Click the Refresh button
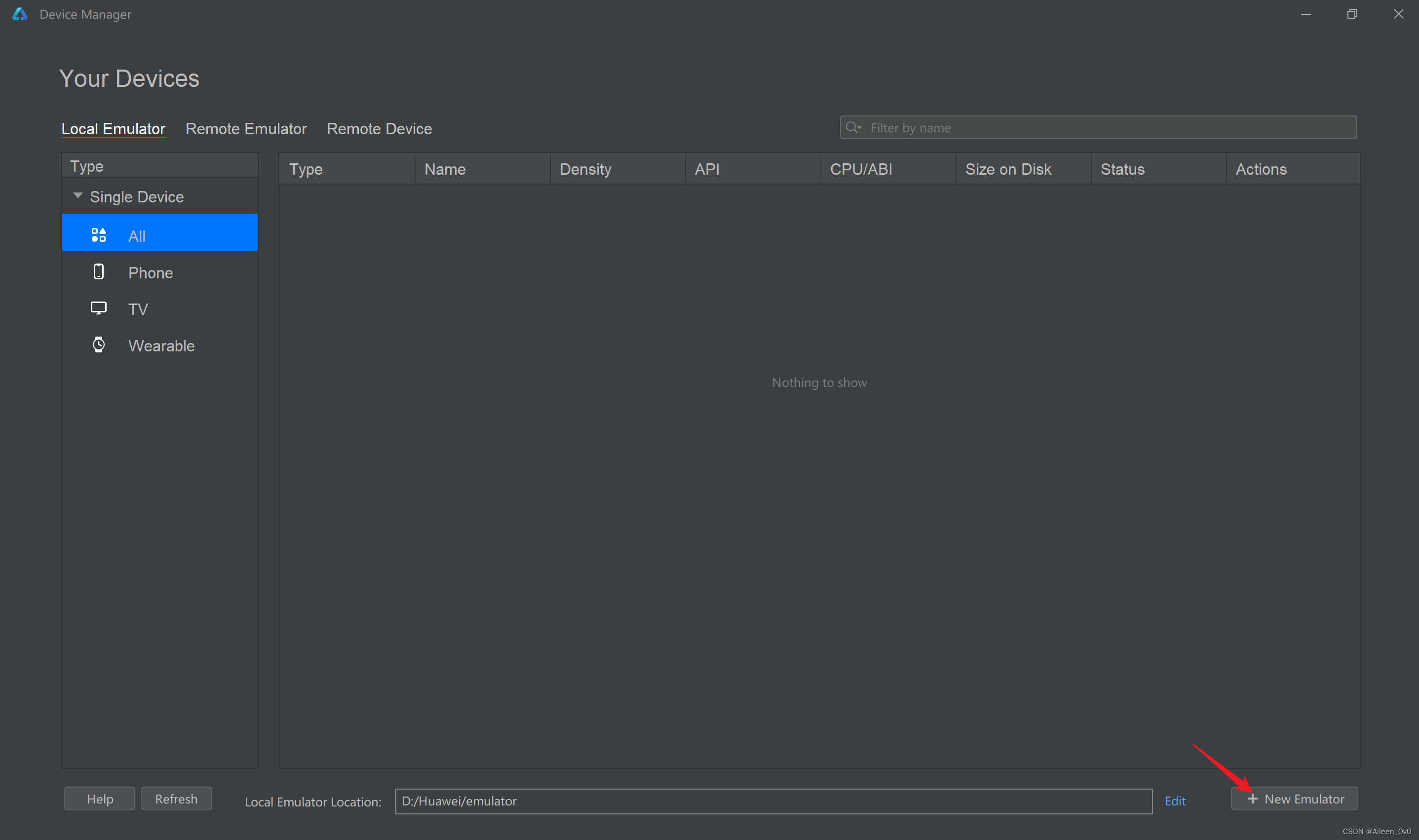The height and width of the screenshot is (840, 1419). tap(176, 798)
